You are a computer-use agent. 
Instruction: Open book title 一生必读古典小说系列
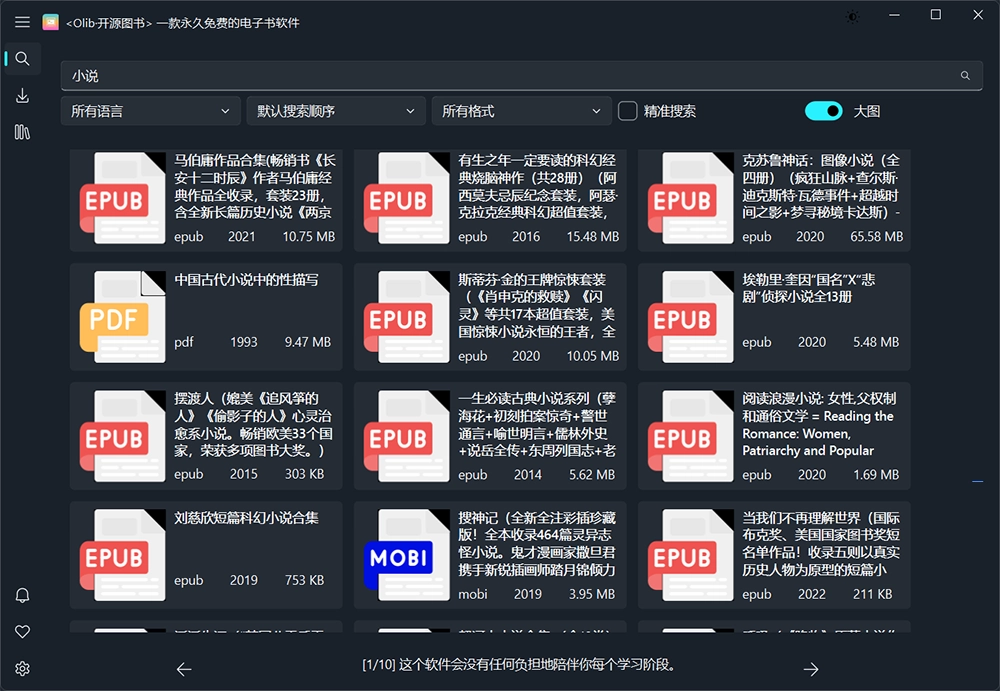[x=537, y=425]
